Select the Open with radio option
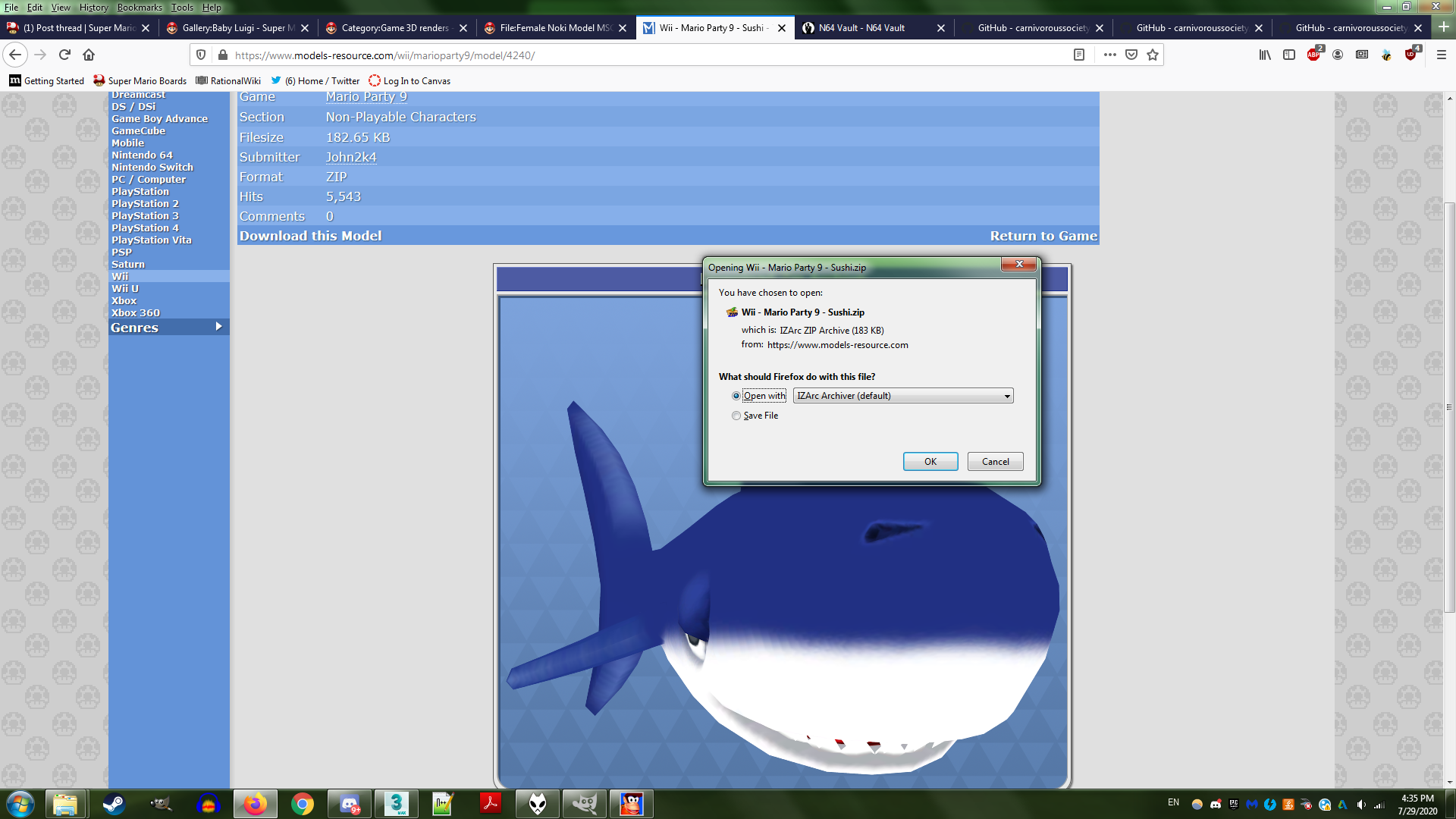Viewport: 1456px width, 819px height. click(736, 396)
